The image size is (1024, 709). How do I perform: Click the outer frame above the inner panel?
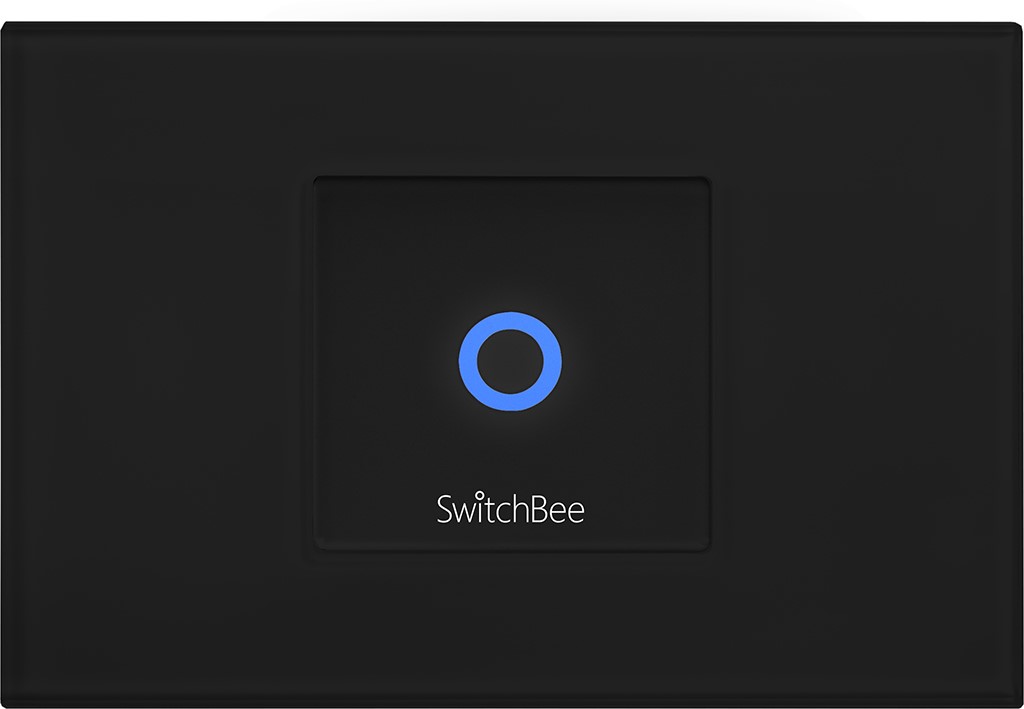pyautogui.click(x=512, y=99)
